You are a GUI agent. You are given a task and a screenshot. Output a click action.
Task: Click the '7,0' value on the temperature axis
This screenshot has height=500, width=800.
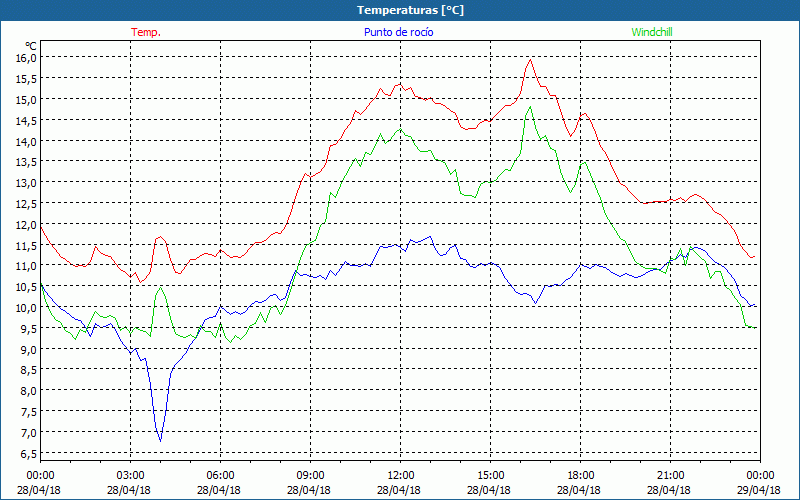(29, 433)
